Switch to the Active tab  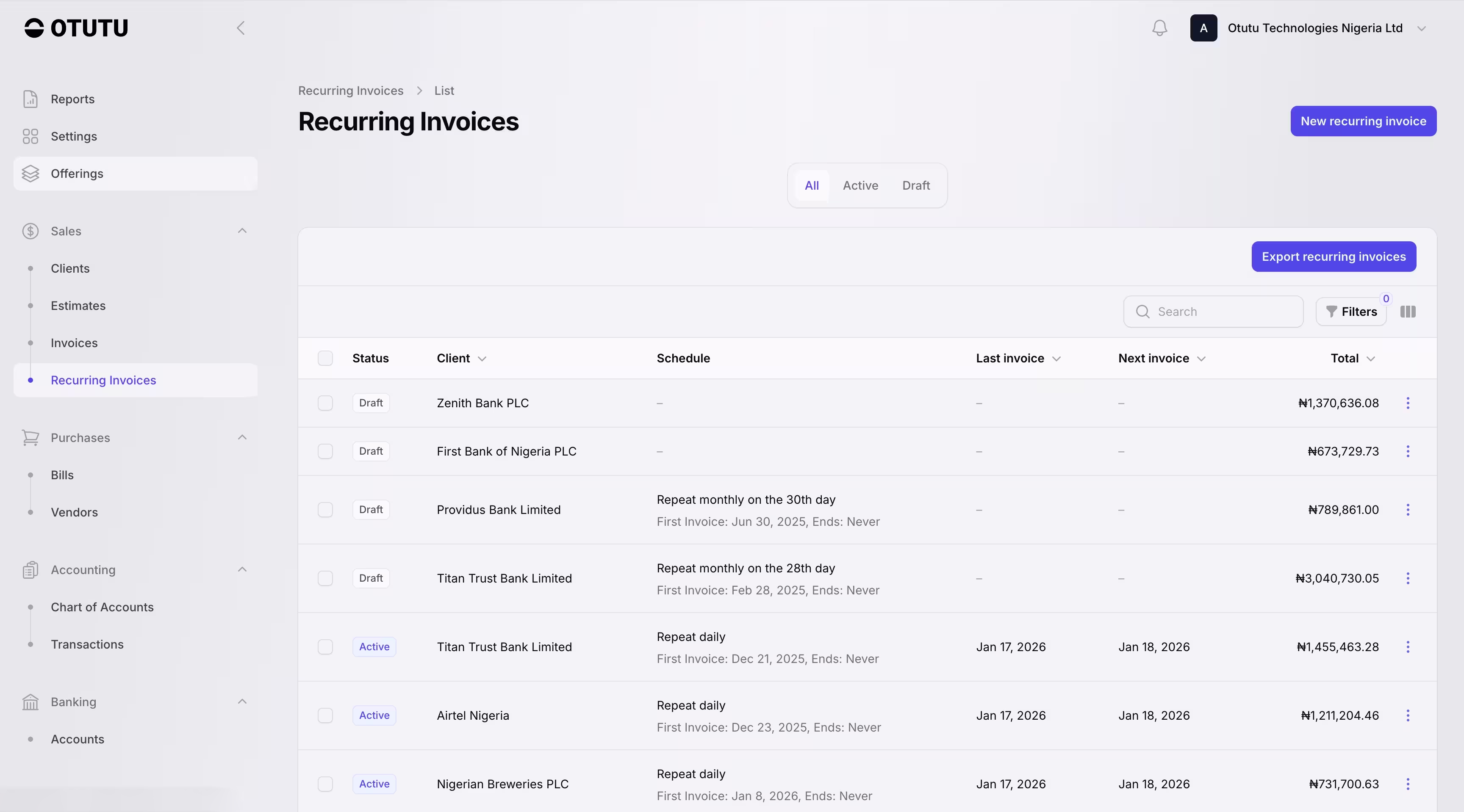pos(860,186)
